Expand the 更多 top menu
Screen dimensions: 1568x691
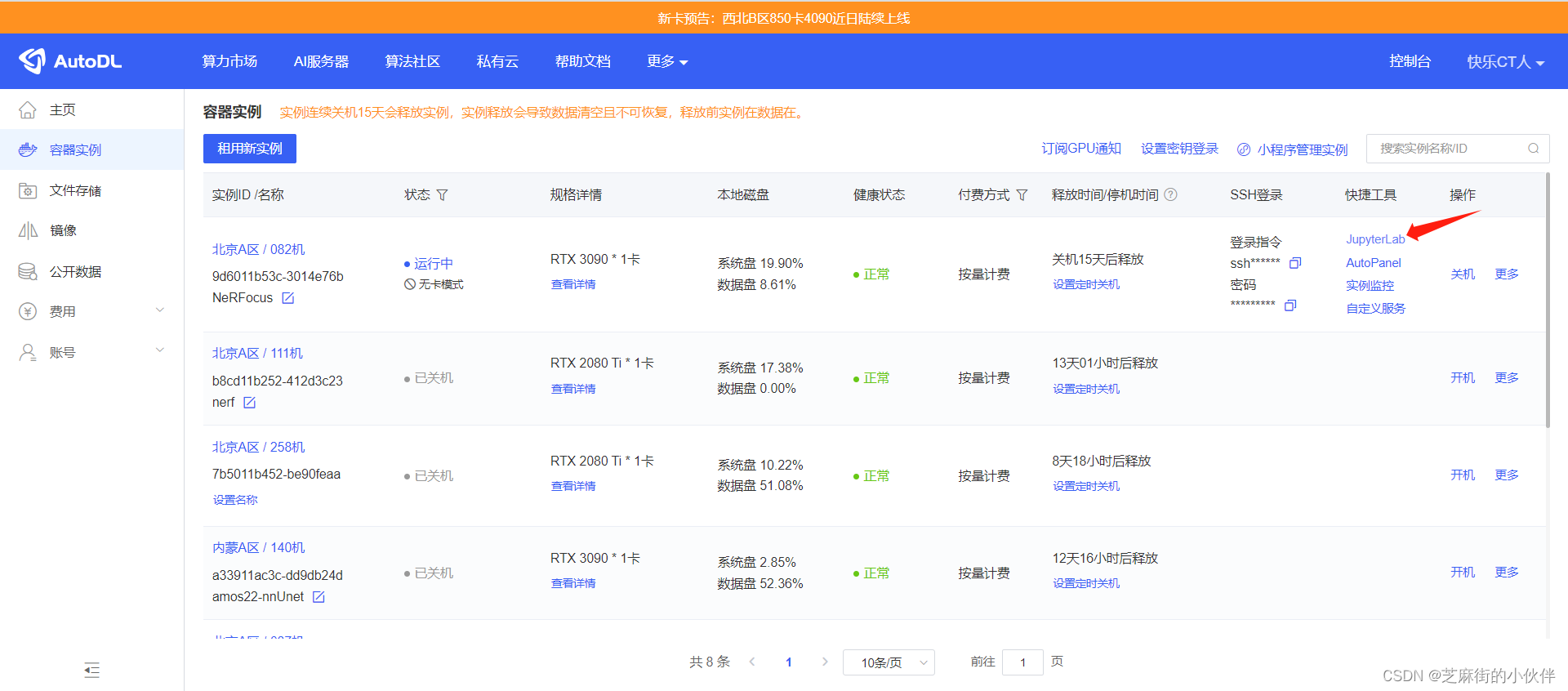pyautogui.click(x=667, y=61)
